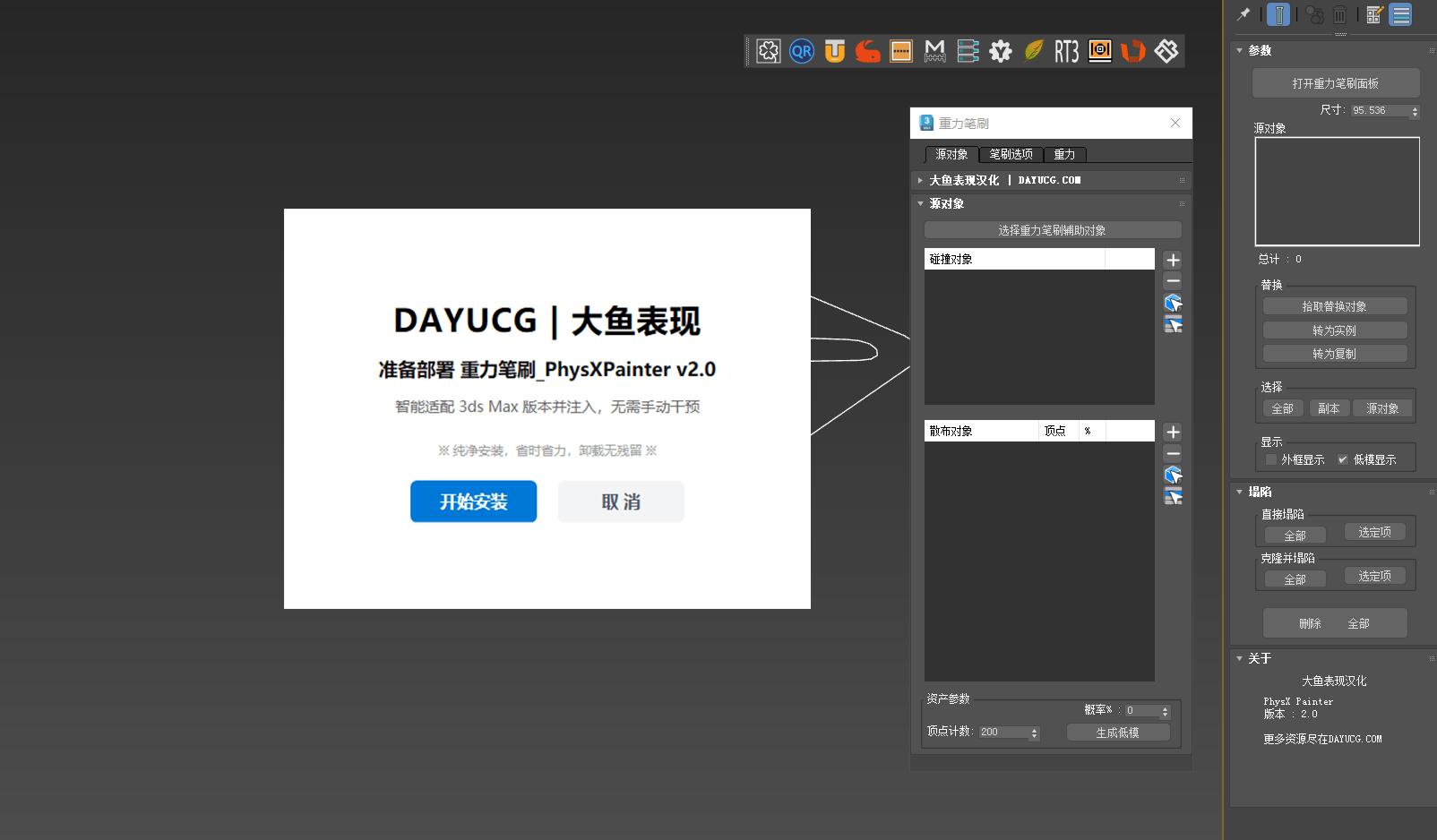This screenshot has width=1437, height=840.
Task: Click the 拾取替换对象 button
Action: tap(1335, 306)
